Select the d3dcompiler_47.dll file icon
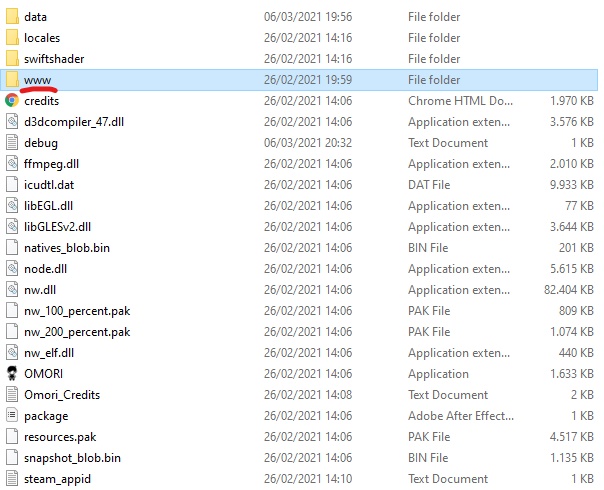The height and width of the screenshot is (490, 604). point(12,122)
